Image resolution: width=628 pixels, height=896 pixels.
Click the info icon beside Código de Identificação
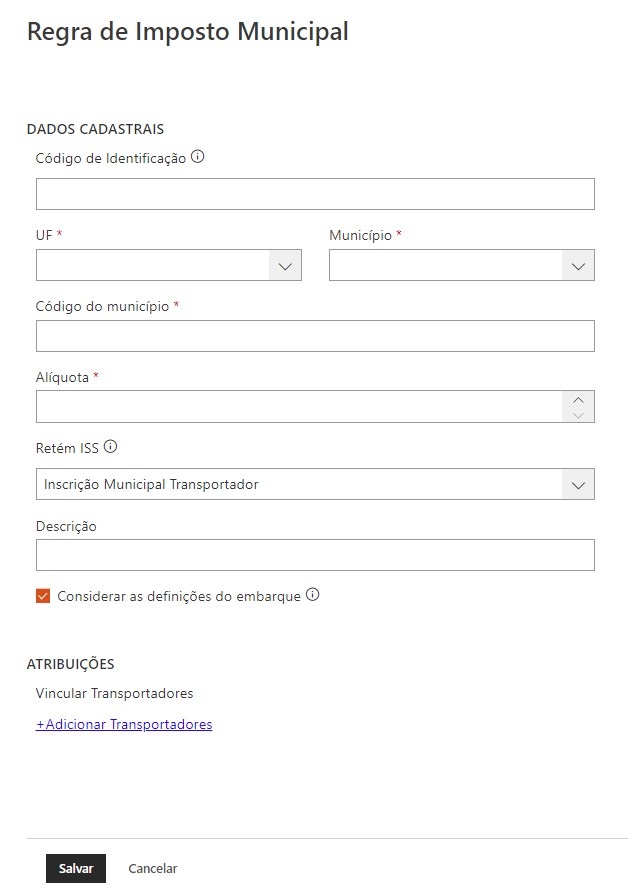coord(198,157)
